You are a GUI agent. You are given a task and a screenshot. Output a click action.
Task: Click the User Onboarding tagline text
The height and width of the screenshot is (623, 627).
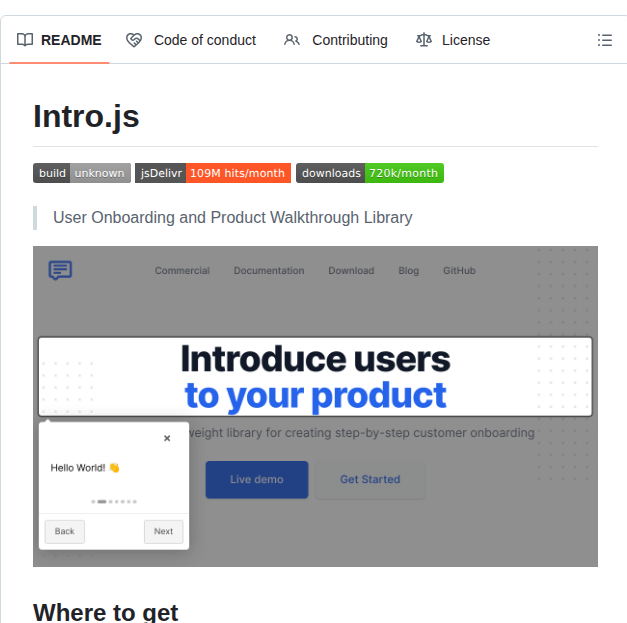point(232,218)
